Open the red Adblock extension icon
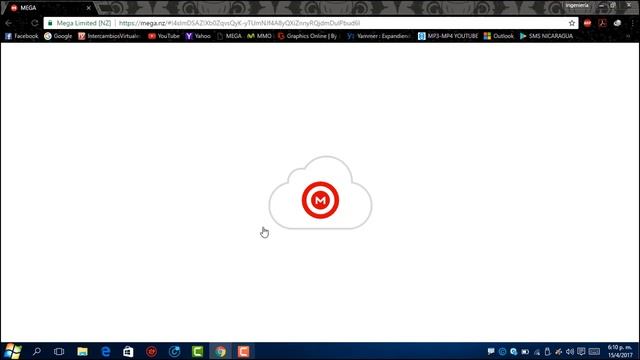The image size is (640, 360). point(587,23)
